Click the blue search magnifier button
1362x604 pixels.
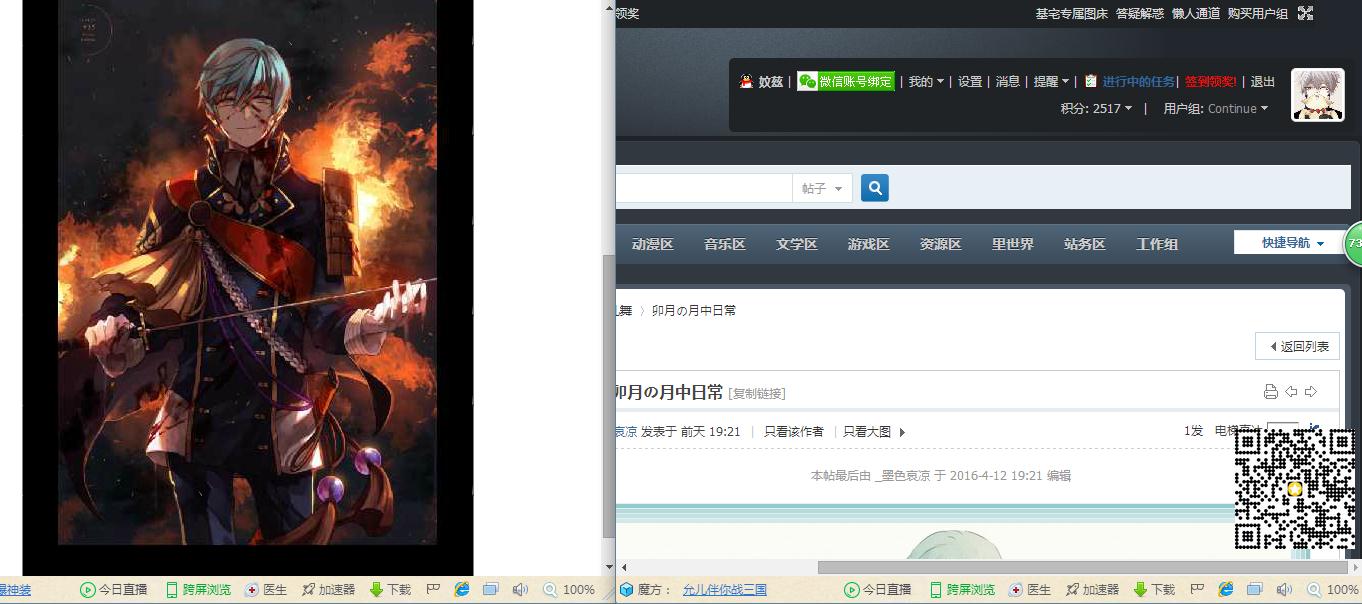click(874, 188)
